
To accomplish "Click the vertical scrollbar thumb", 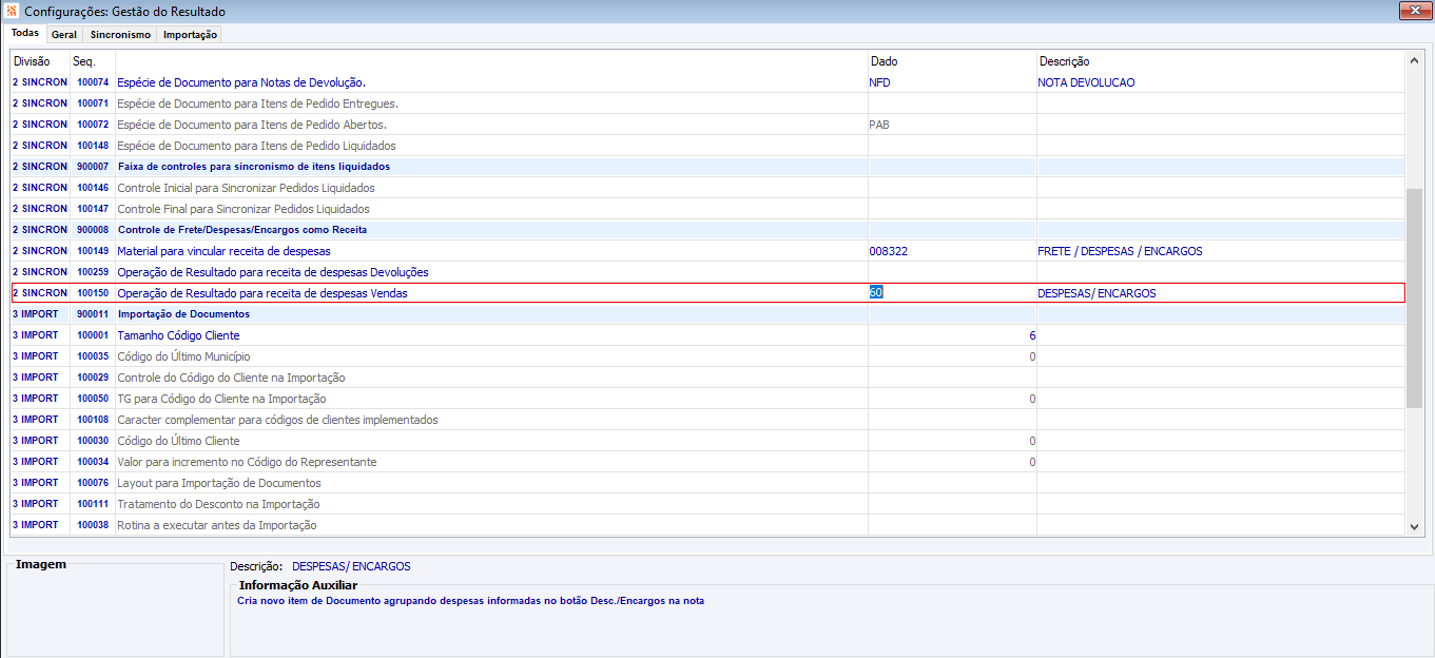I will coord(1413,297).
